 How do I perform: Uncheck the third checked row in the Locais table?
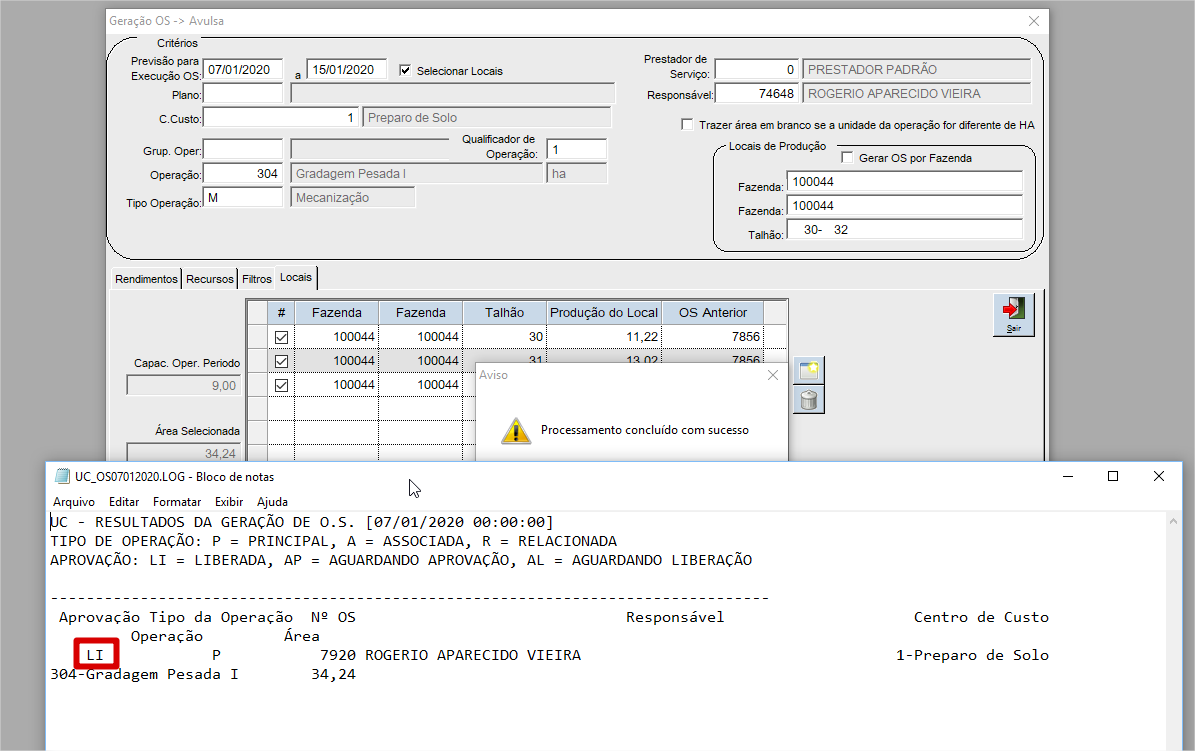click(281, 385)
